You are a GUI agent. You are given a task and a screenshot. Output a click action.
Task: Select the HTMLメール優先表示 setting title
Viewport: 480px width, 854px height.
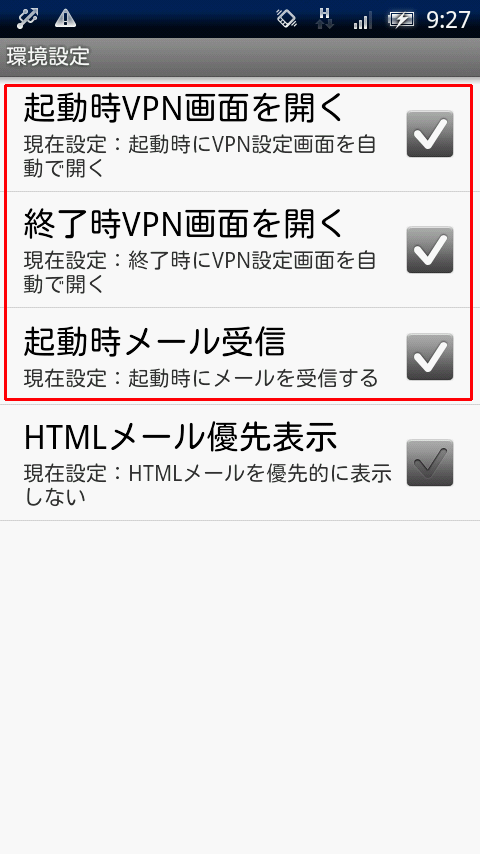180,437
